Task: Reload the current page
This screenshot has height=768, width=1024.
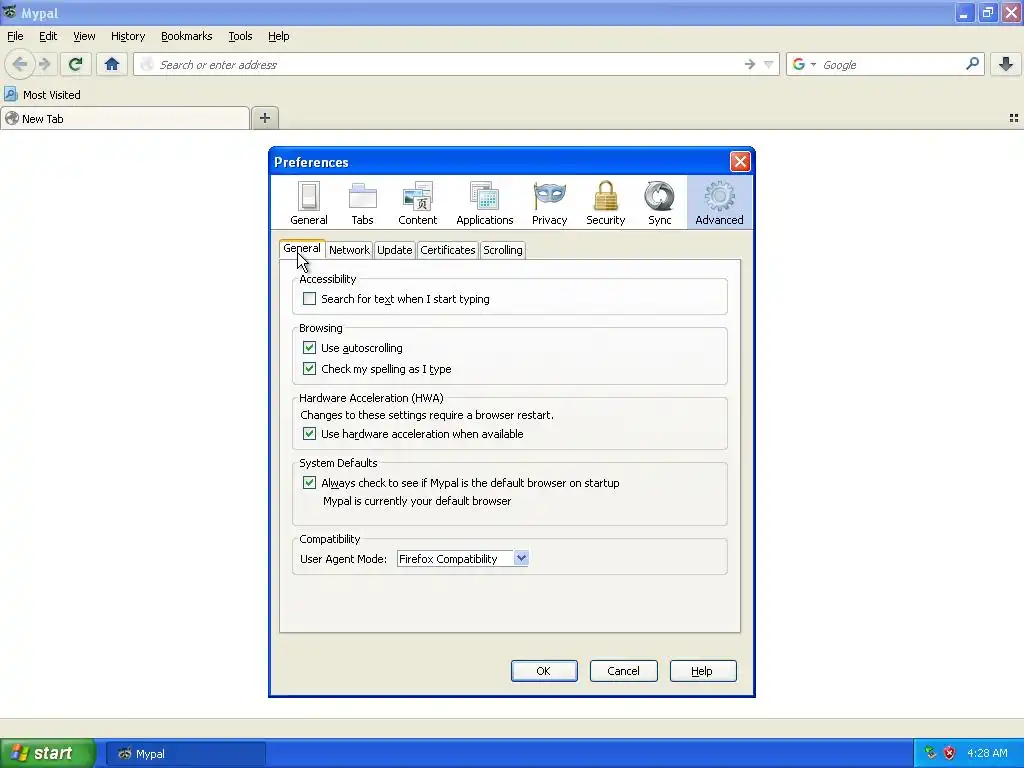Action: [x=75, y=64]
